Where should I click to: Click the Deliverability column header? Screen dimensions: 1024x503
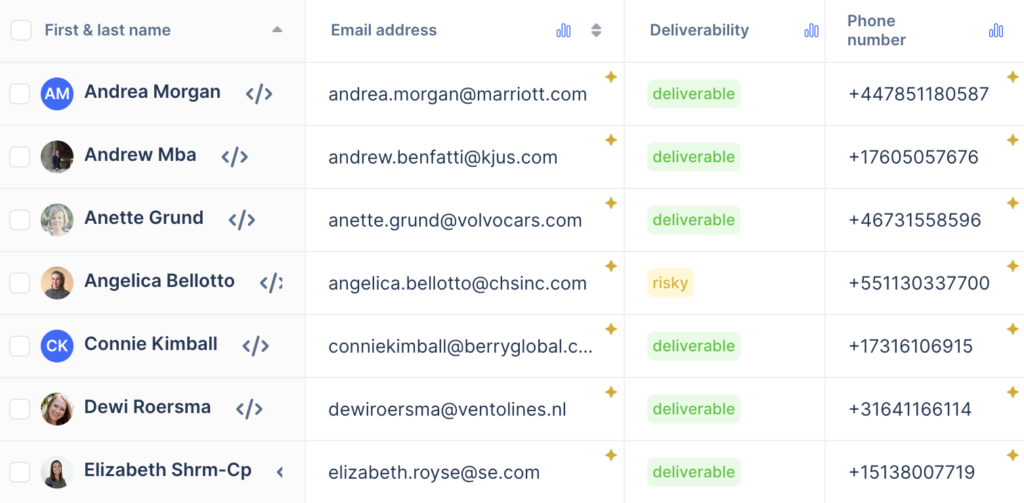(699, 30)
